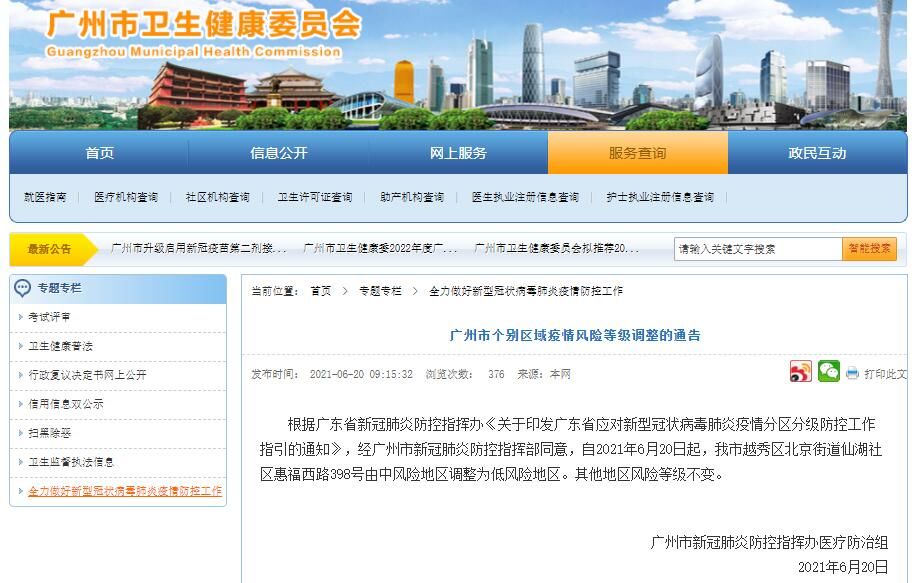Open the 首页 navigation tab
The image size is (915, 583).
tap(99, 153)
